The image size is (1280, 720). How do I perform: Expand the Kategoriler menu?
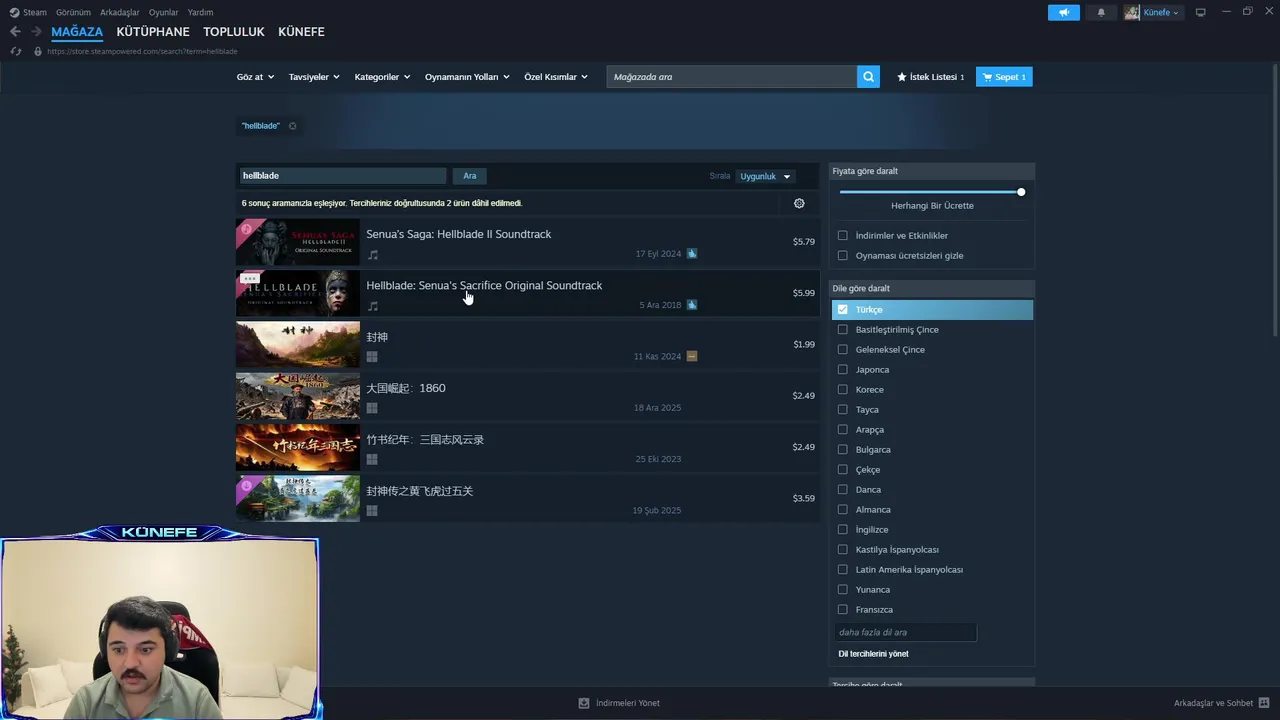(382, 77)
